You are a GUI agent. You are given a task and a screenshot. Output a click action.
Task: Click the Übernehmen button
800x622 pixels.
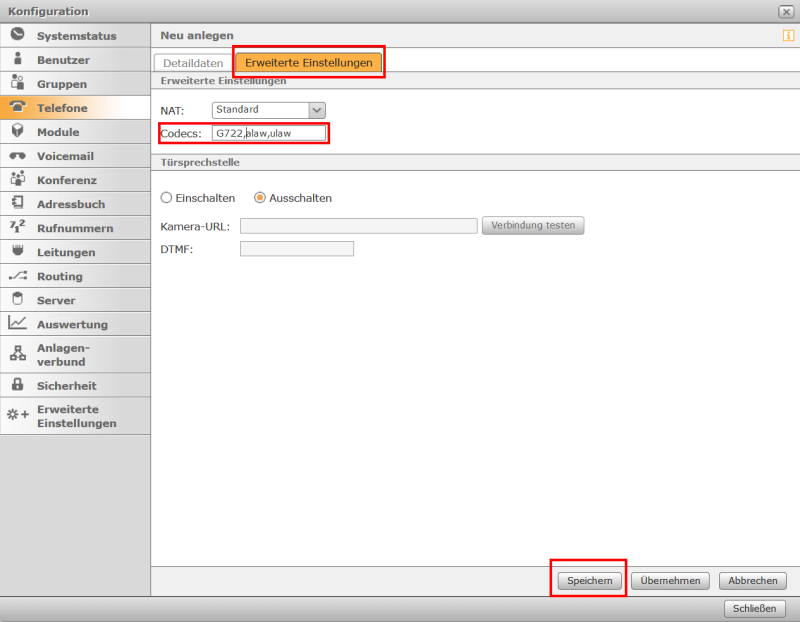point(670,580)
